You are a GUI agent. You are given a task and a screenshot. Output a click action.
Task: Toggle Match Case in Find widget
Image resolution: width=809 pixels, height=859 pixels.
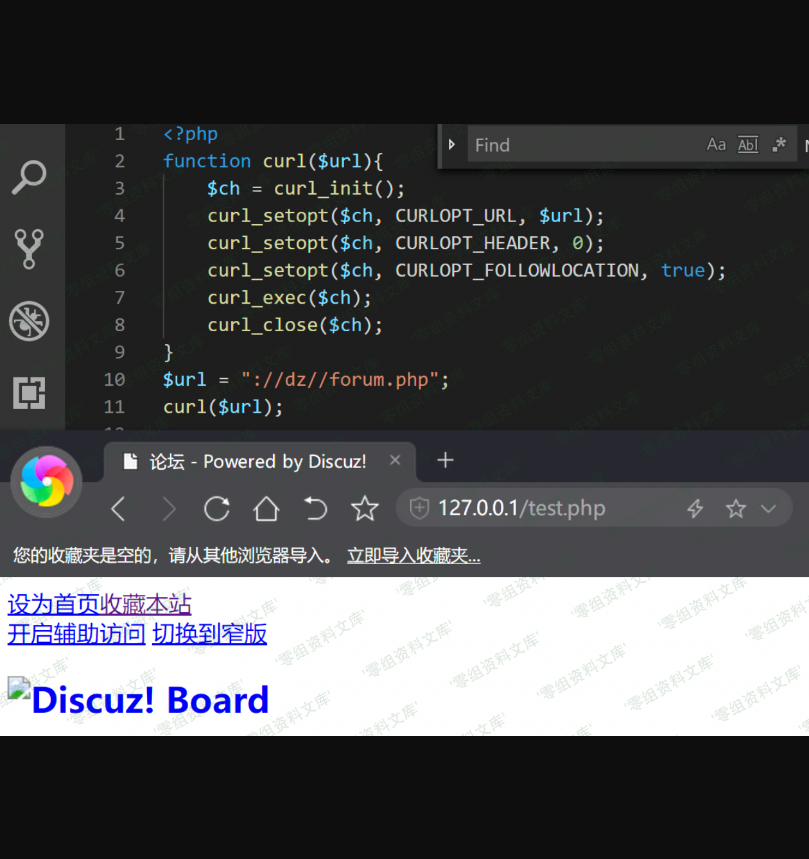716,145
